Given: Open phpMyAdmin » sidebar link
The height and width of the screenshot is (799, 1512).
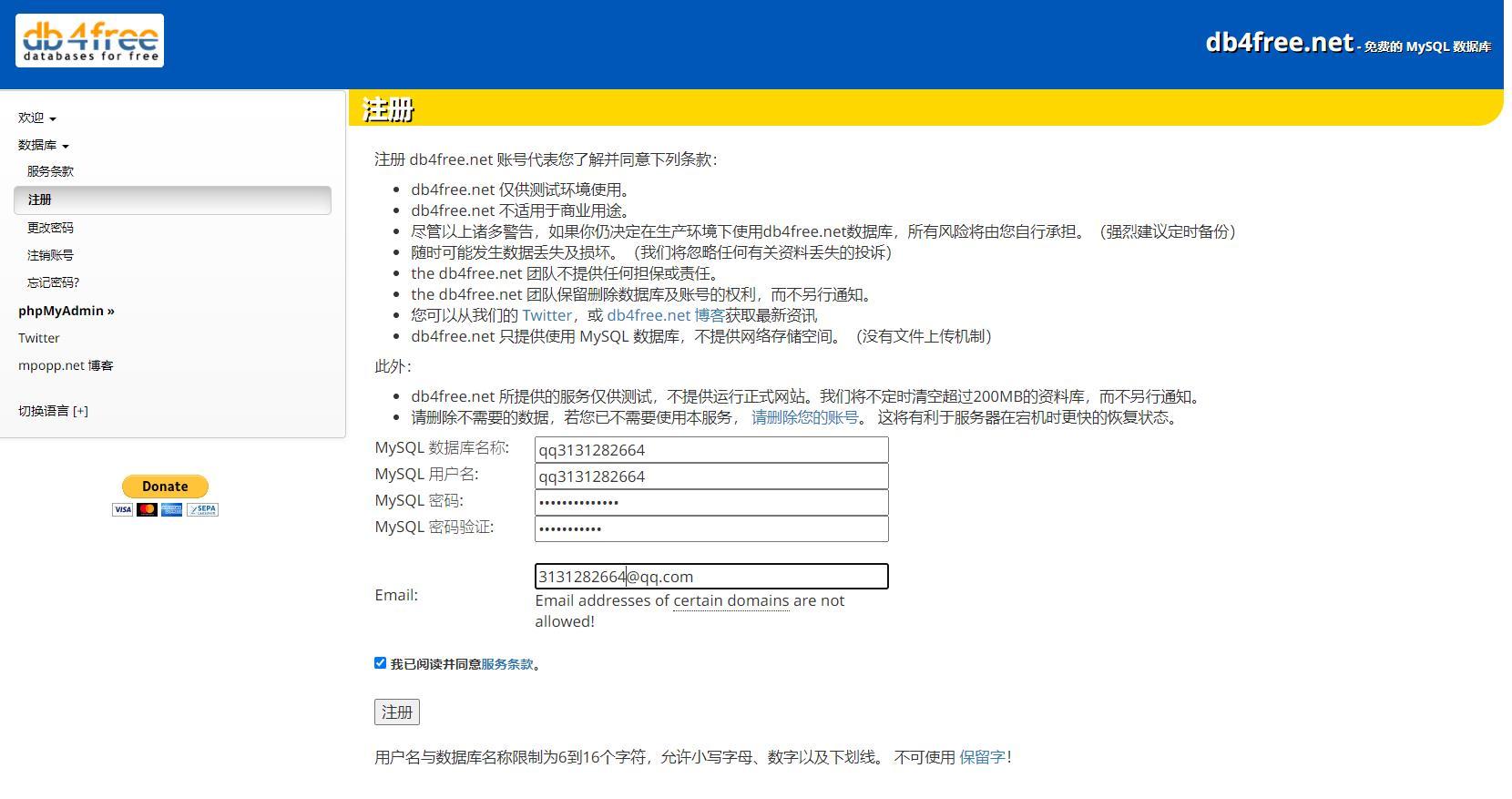Looking at the screenshot, I should coord(66,311).
